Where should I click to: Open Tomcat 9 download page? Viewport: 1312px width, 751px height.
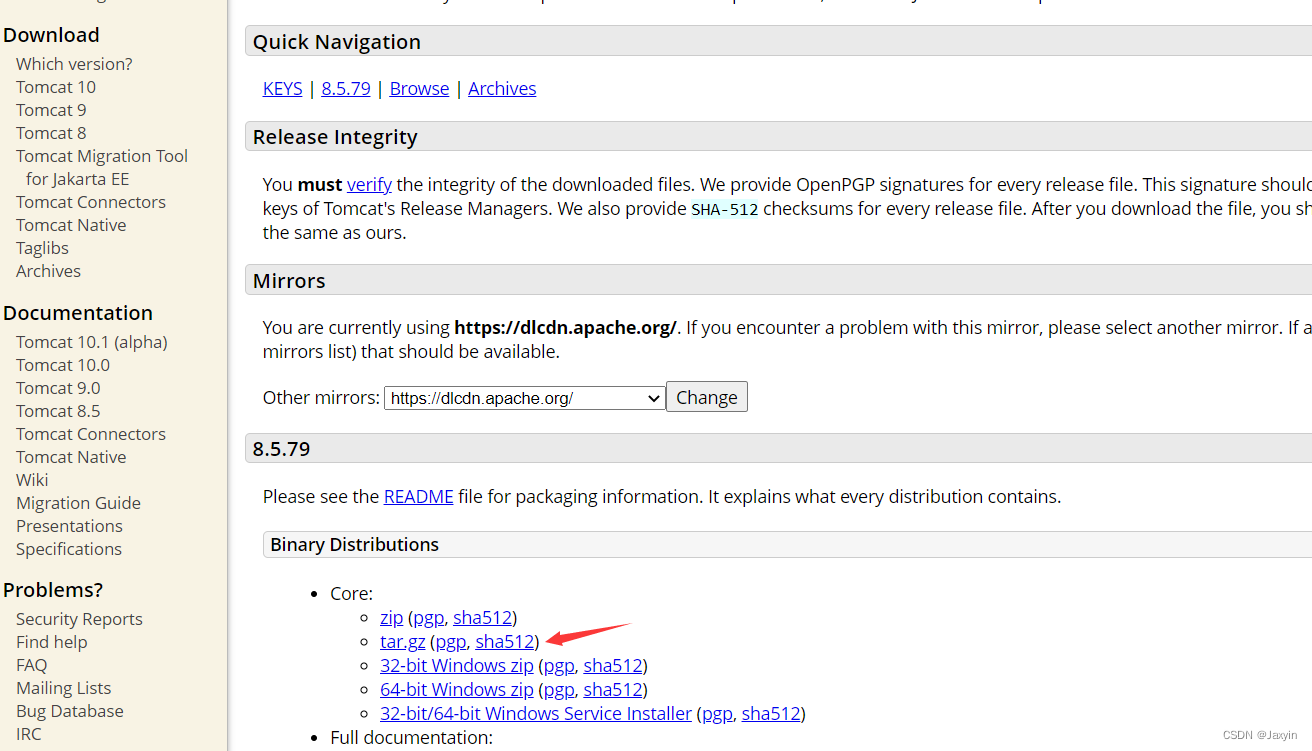51,110
